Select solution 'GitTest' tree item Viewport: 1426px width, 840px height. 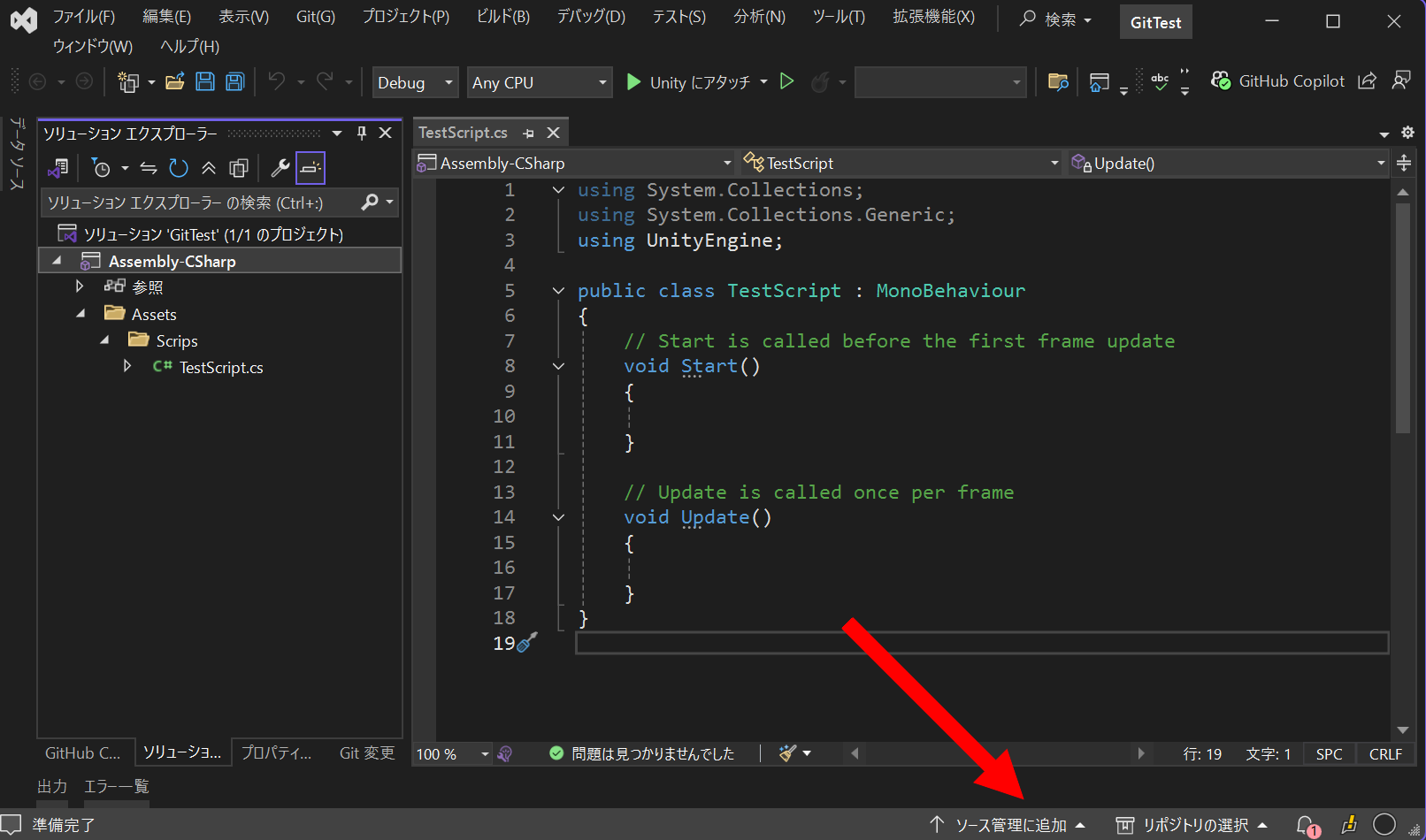[212, 234]
